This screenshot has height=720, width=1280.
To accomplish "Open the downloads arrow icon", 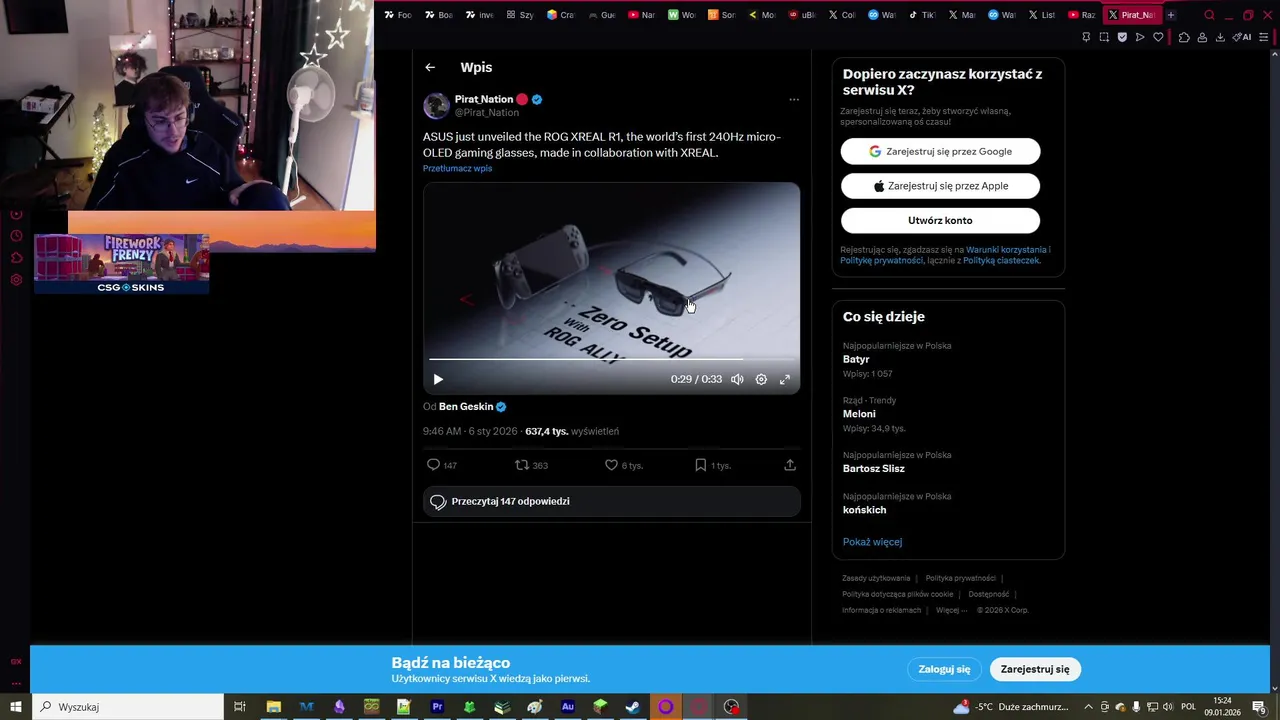I will (x=1220, y=37).
